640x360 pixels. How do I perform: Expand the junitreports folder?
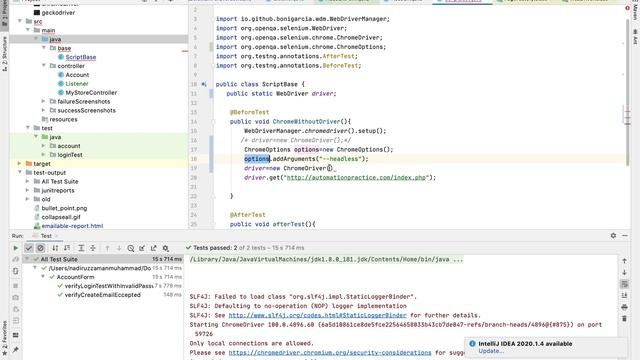coord(28,190)
